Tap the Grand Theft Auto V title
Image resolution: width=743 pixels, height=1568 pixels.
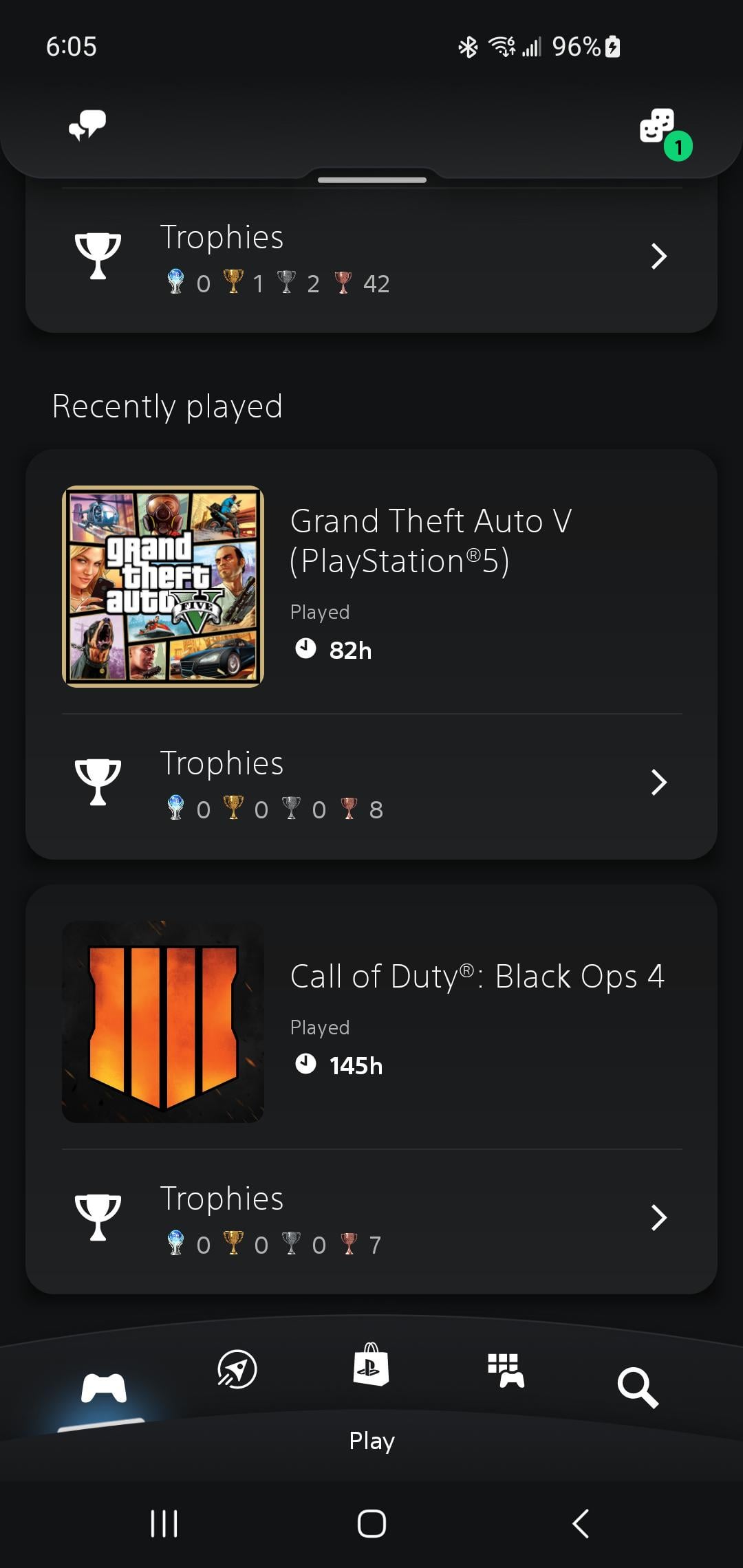click(431, 541)
